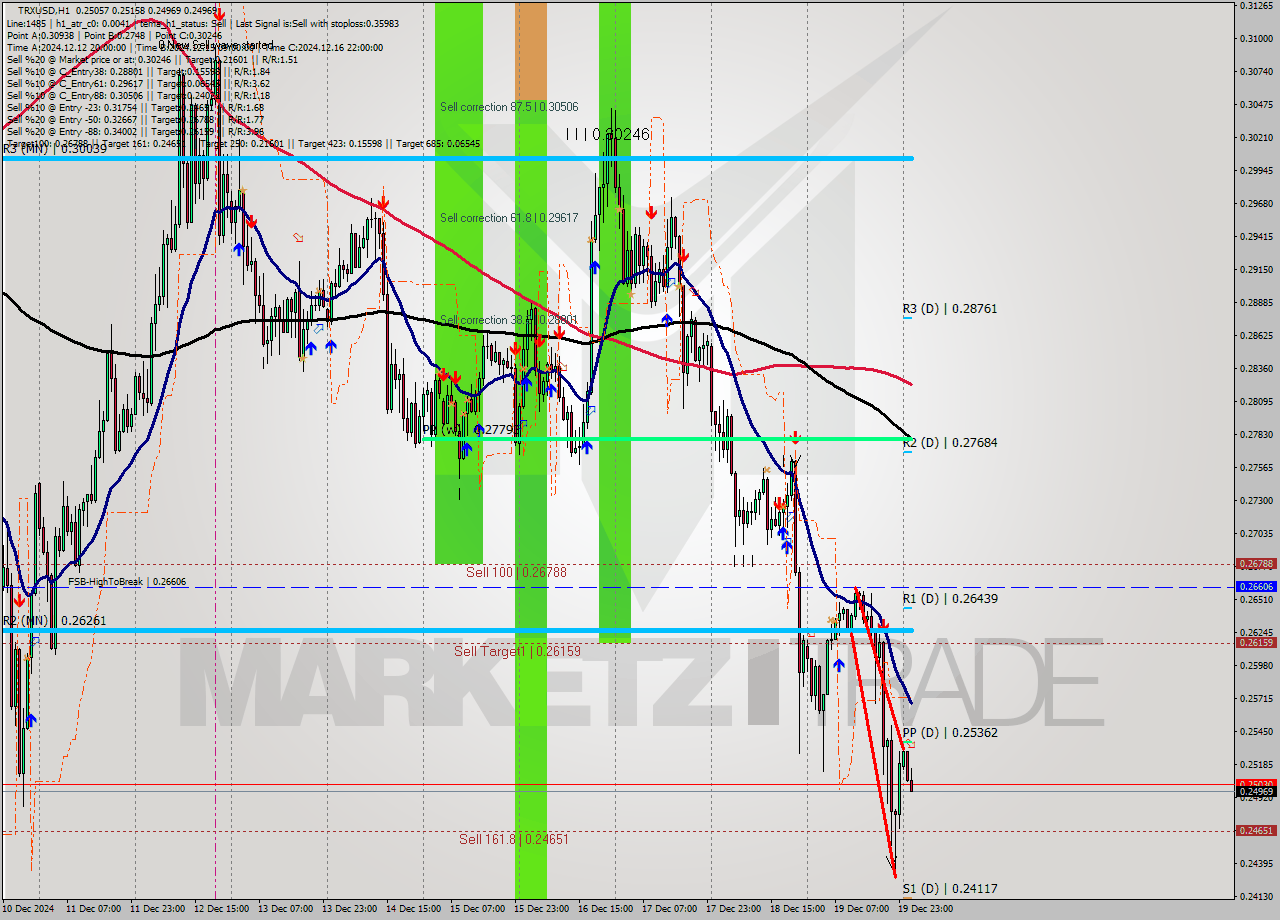Click the 'Sell correction 87.5 | 0.30506' label
This screenshot has width=1280, height=920.
(509, 106)
